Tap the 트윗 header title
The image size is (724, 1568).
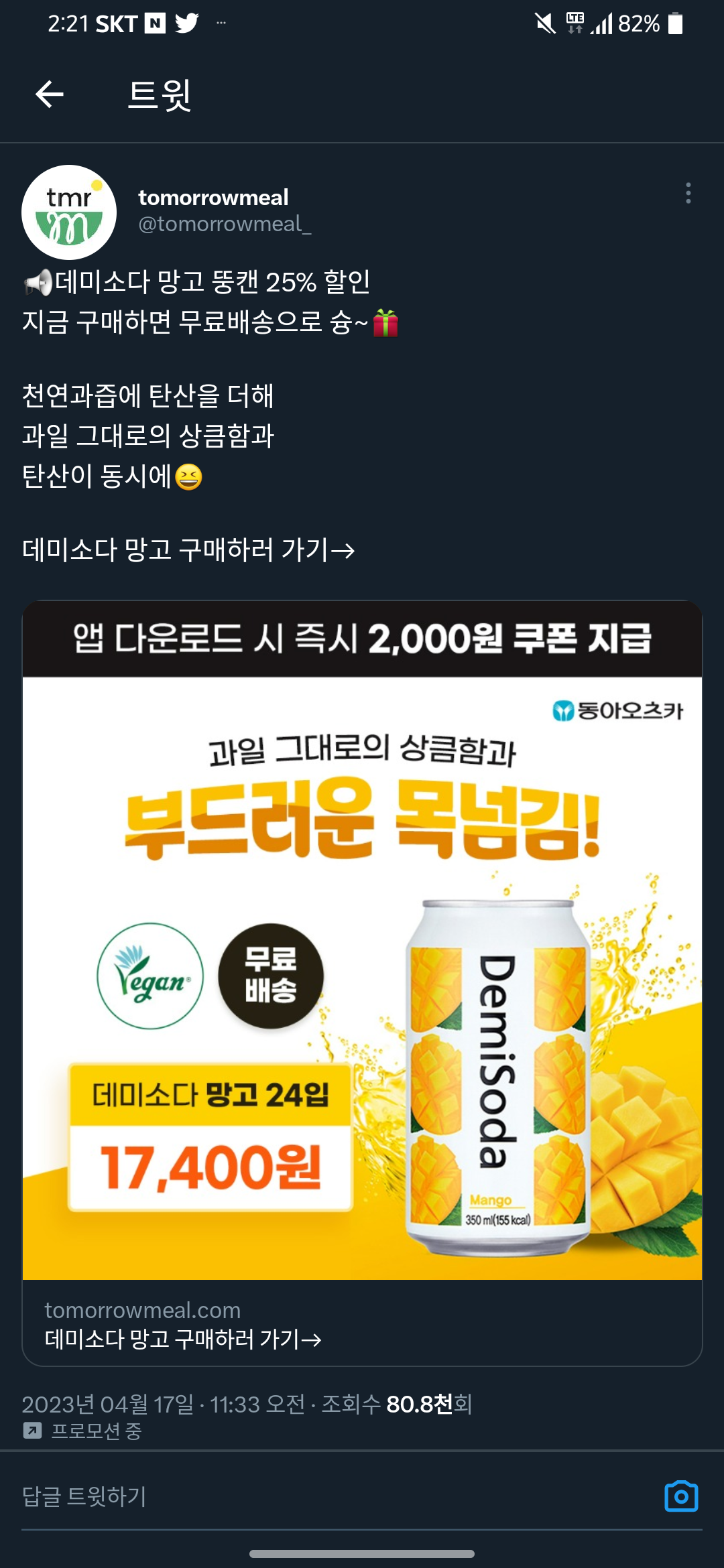[160, 94]
